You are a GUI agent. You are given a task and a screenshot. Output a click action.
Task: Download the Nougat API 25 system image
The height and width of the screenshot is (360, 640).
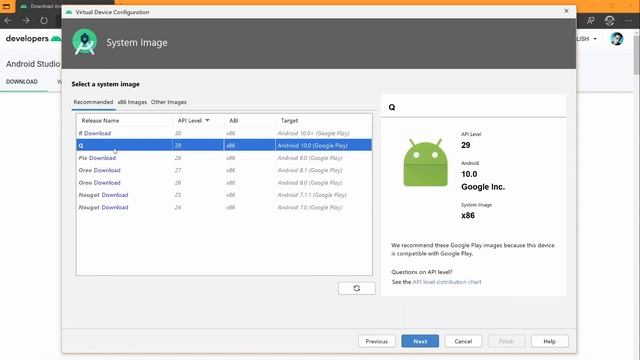click(115, 195)
